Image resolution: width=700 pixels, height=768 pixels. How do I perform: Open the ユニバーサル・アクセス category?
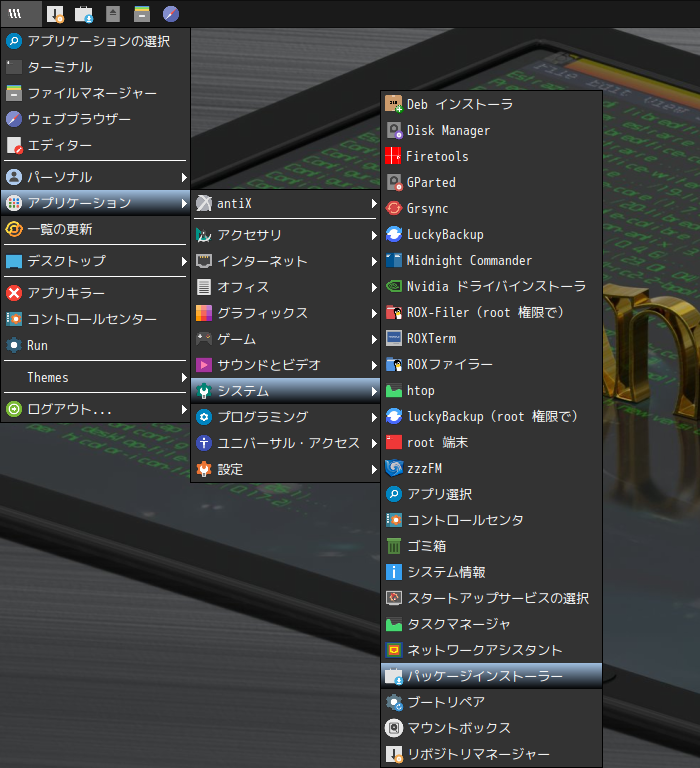[285, 443]
